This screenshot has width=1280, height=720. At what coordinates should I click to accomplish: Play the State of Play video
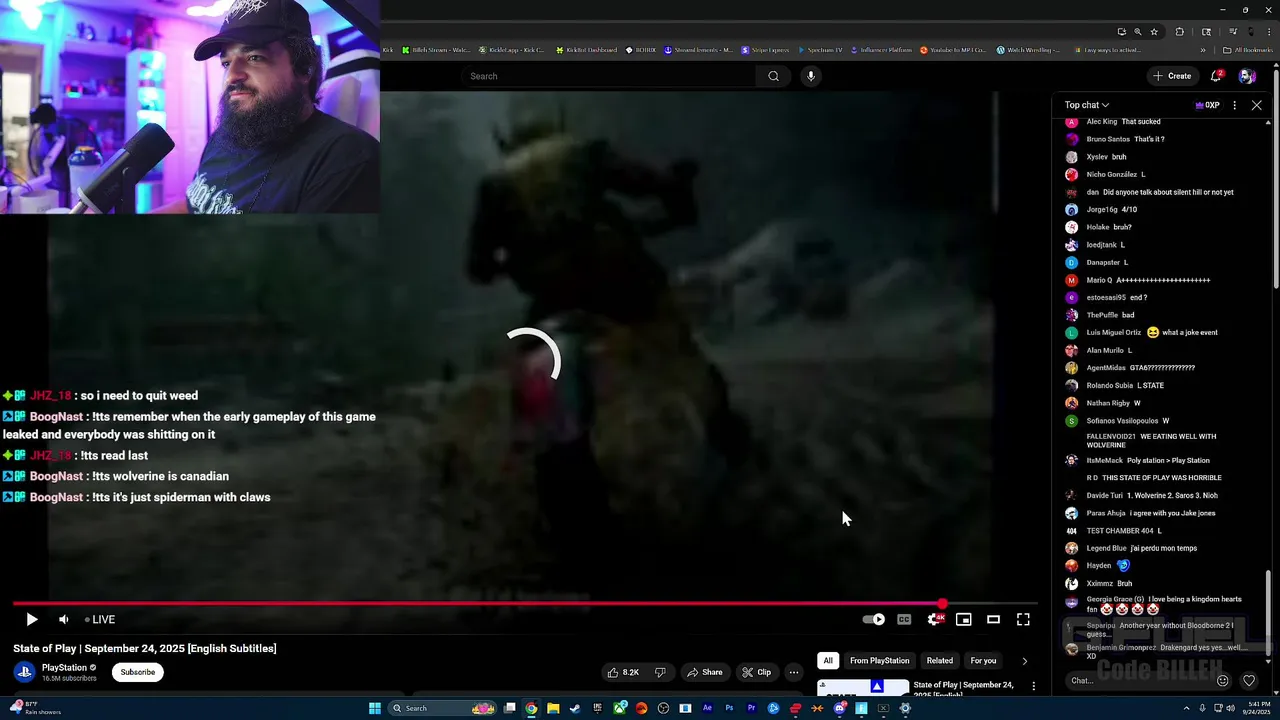pyautogui.click(x=31, y=620)
